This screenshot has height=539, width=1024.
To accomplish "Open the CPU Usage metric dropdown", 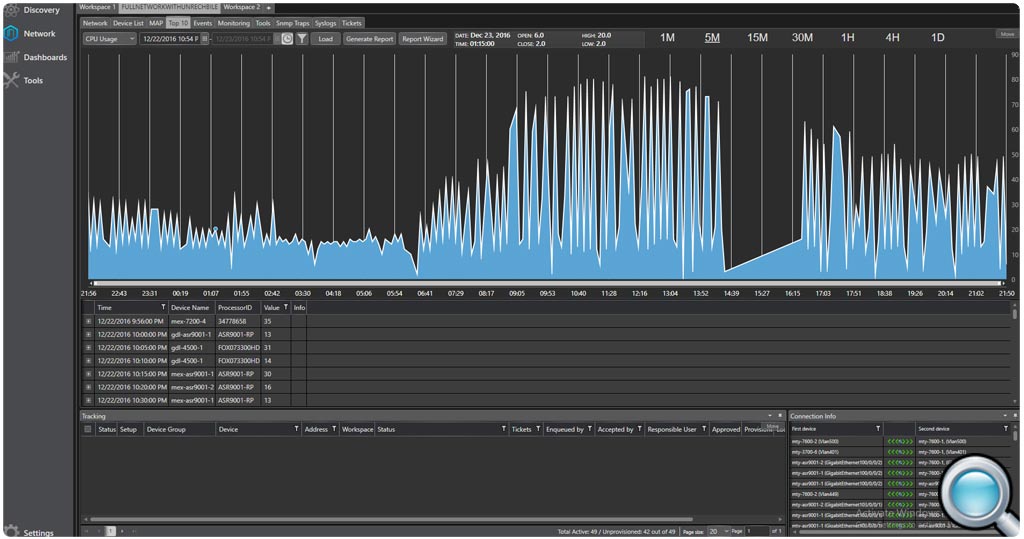I will [109, 39].
